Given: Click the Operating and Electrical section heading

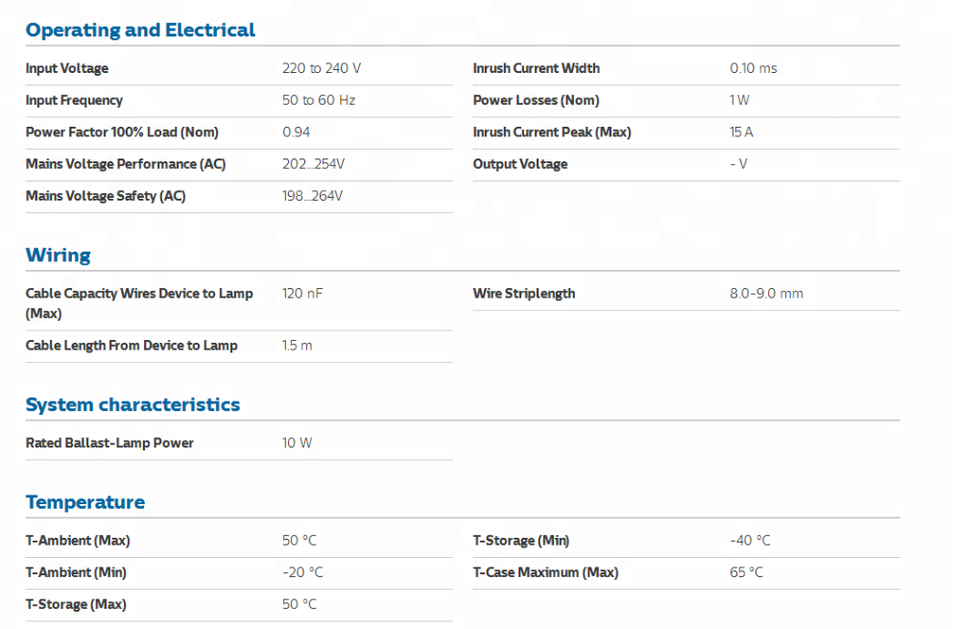Looking at the screenshot, I should tap(140, 30).
